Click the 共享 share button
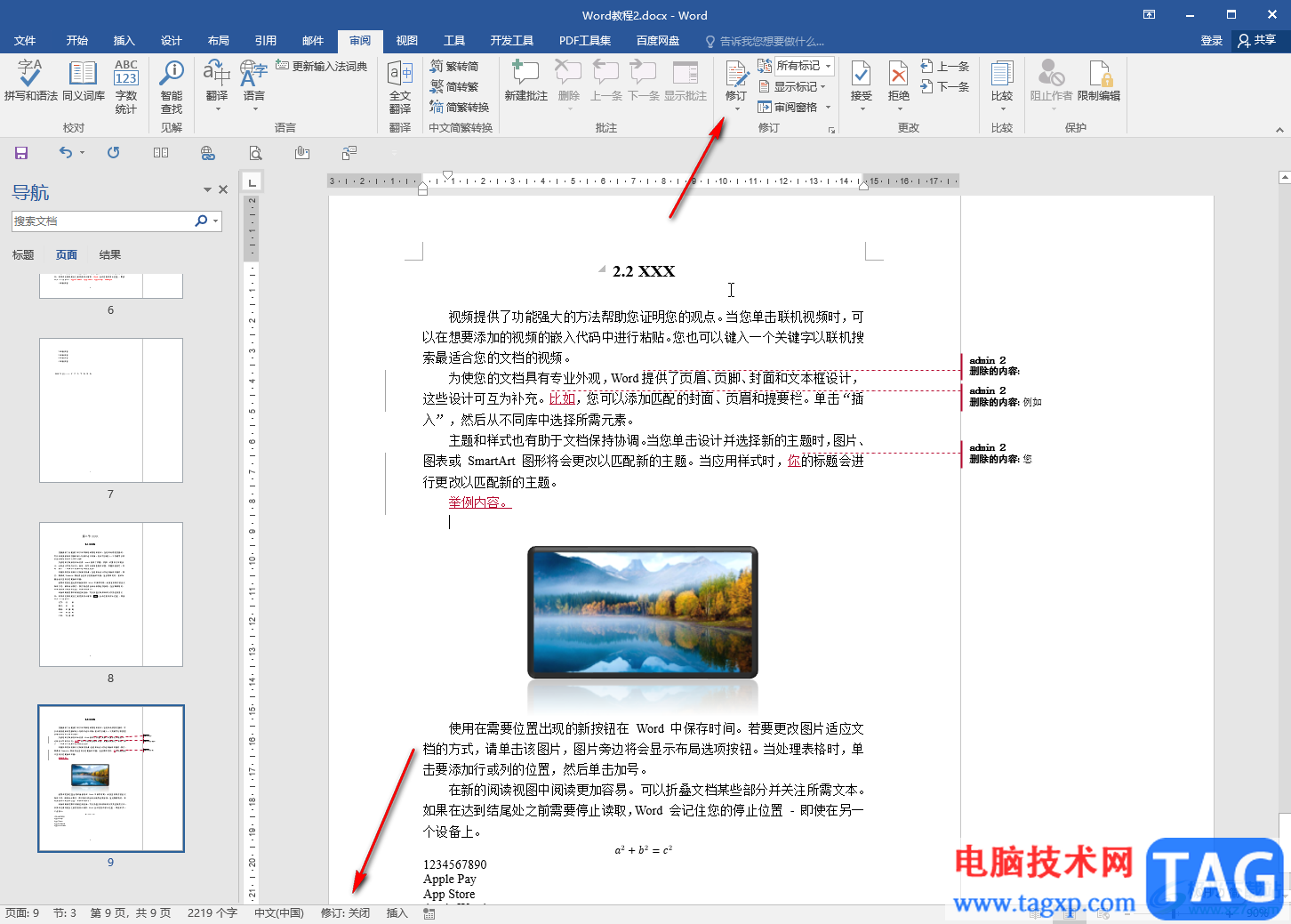This screenshot has height=924, width=1291. 1257,41
